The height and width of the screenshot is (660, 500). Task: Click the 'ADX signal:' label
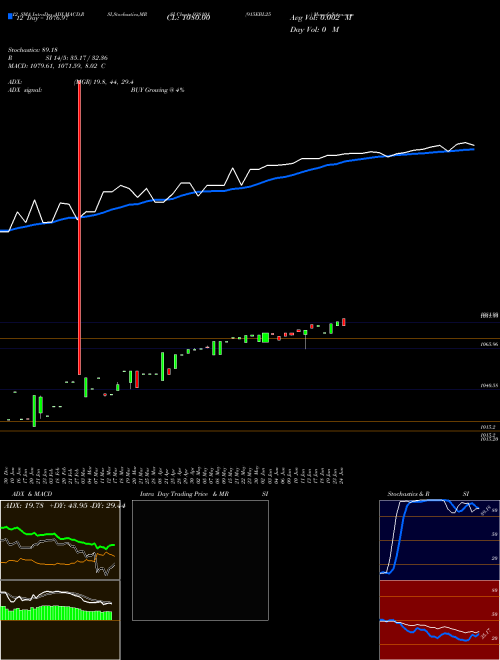pos(25,90)
